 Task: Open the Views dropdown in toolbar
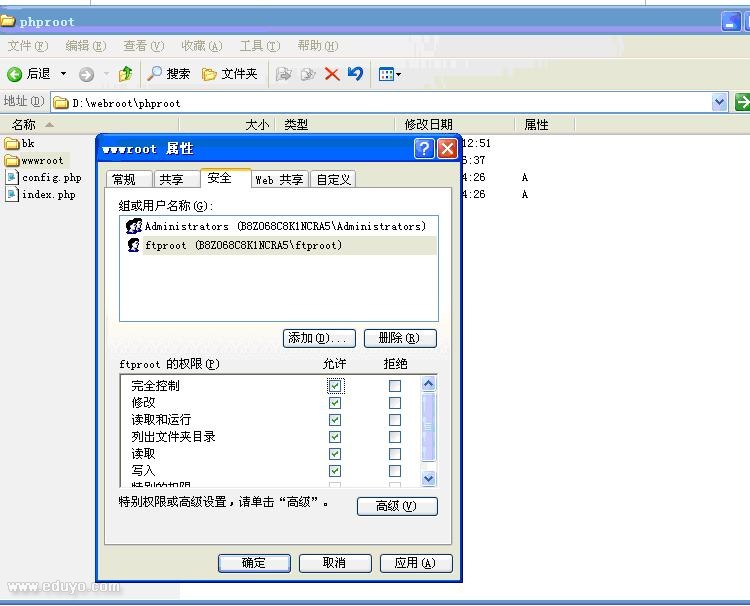pos(390,74)
